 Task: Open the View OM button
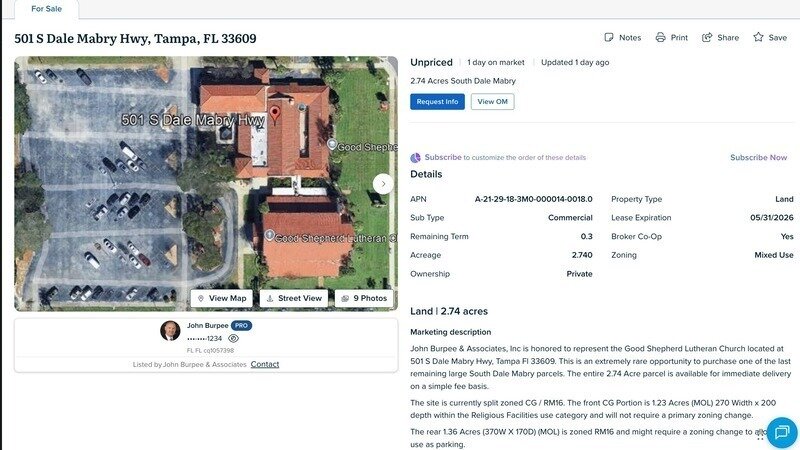(x=492, y=102)
